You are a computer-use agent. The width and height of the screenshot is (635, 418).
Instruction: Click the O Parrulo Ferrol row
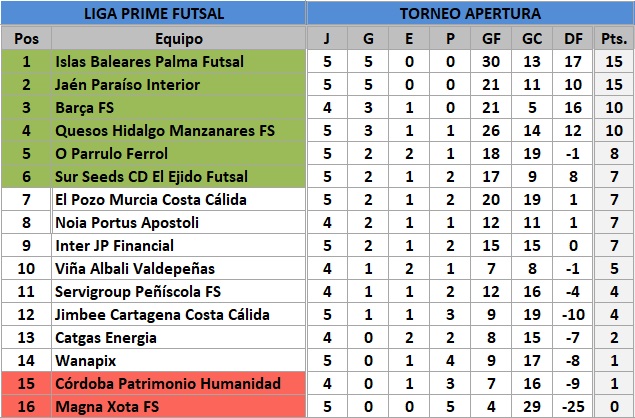(318, 154)
